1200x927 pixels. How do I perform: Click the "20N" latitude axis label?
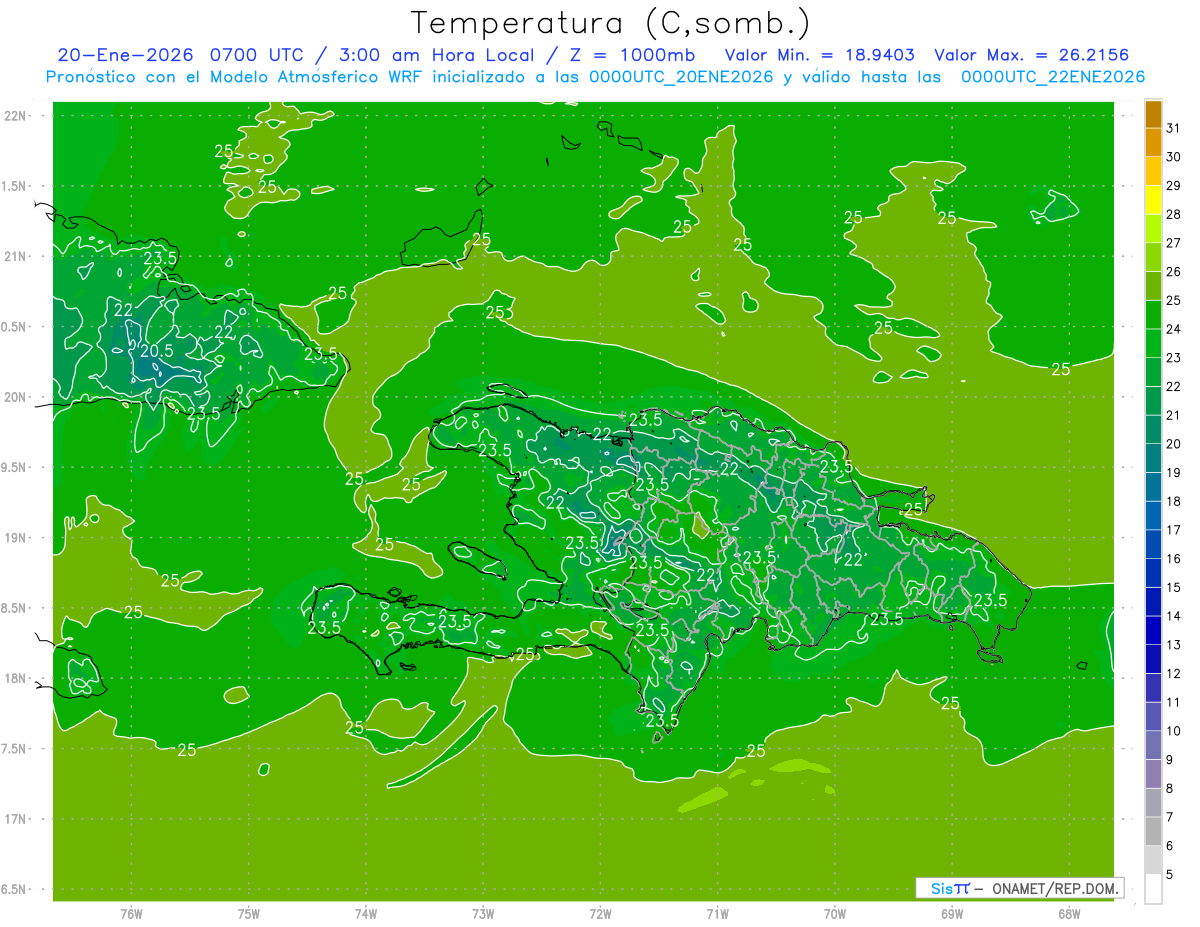16,397
